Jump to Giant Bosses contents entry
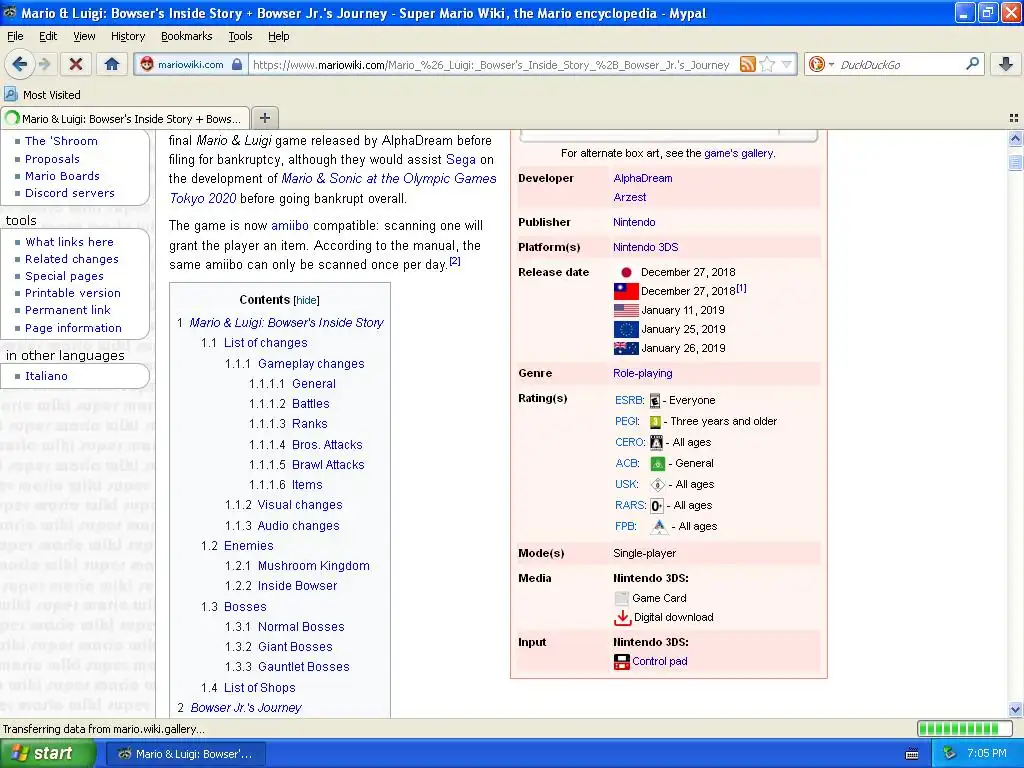The height and width of the screenshot is (768, 1024). tap(295, 647)
